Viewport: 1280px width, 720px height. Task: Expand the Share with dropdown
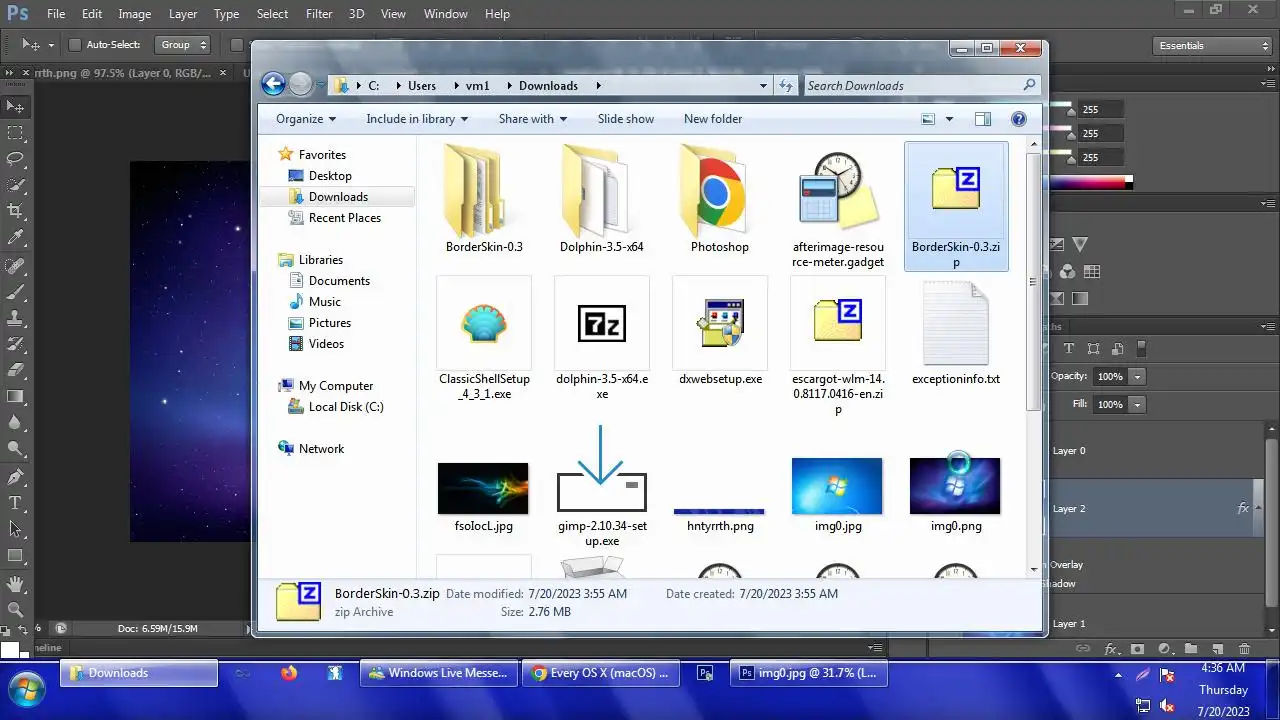coord(533,119)
